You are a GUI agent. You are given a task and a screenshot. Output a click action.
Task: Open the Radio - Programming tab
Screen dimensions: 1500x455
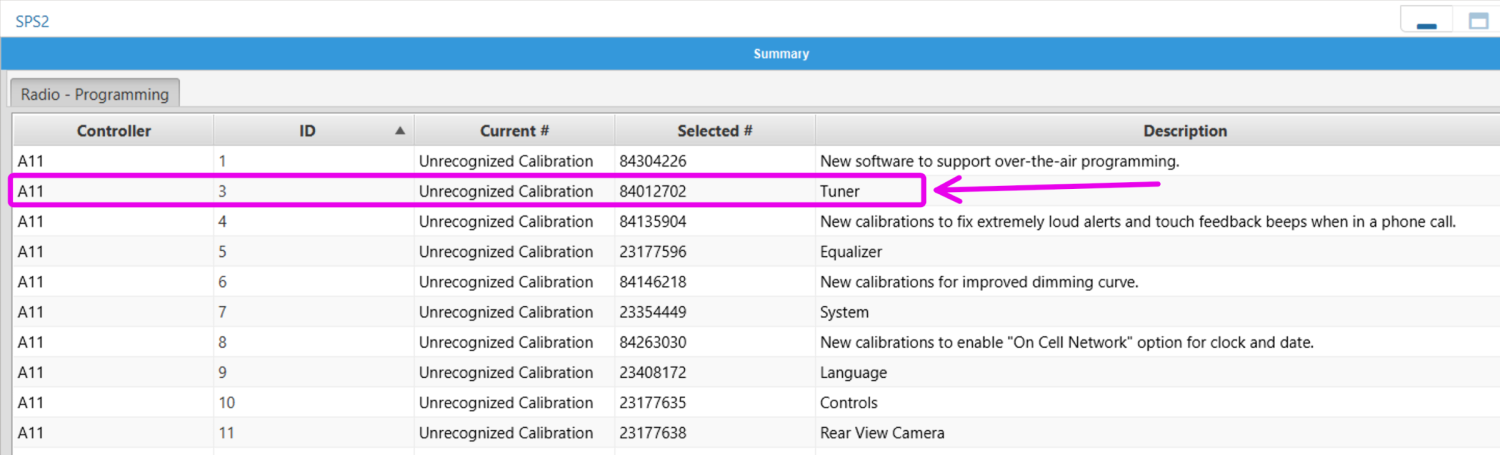click(95, 94)
